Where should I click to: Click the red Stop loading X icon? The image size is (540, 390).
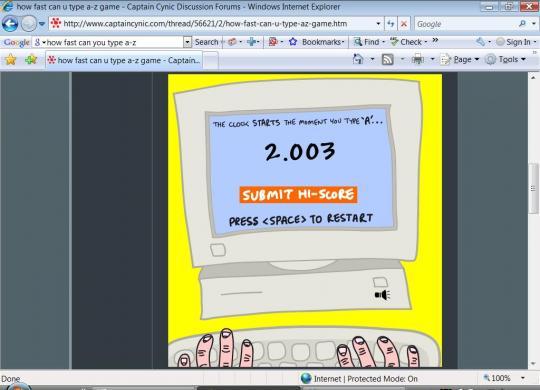[x=404, y=24]
